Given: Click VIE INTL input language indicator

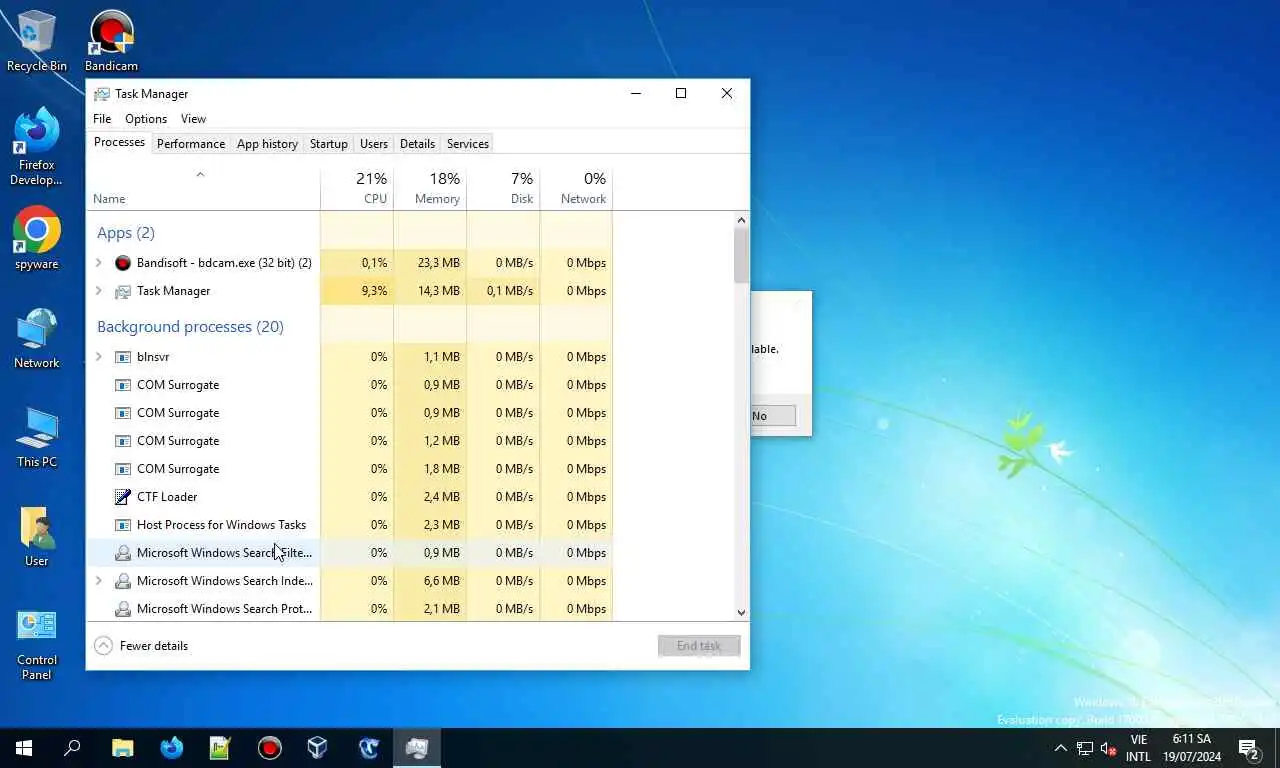Looking at the screenshot, I should [x=1138, y=748].
